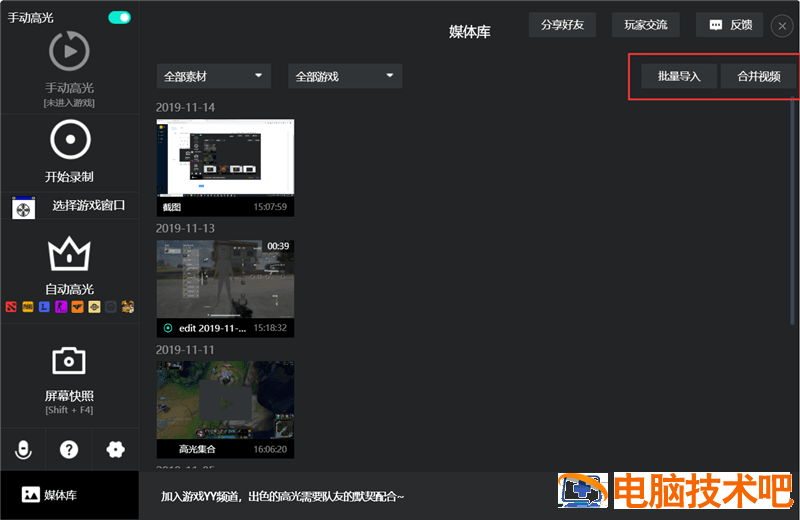Viewport: 800px width, 520px height.
Task: Select the cartoon character game icon
Action: [128, 307]
